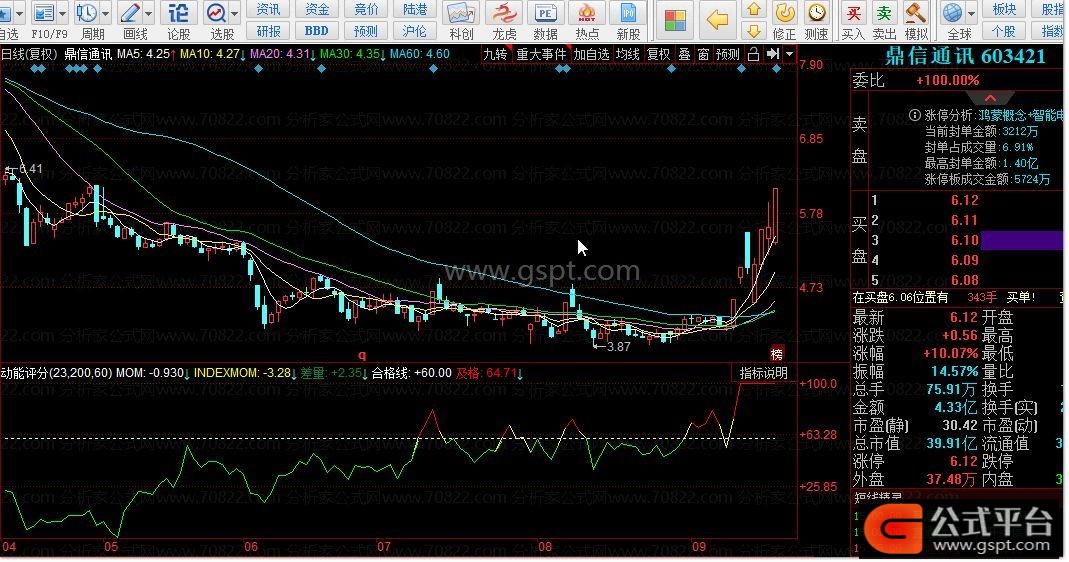
Task: Click the 周期 period clock icon
Action: tap(87, 13)
